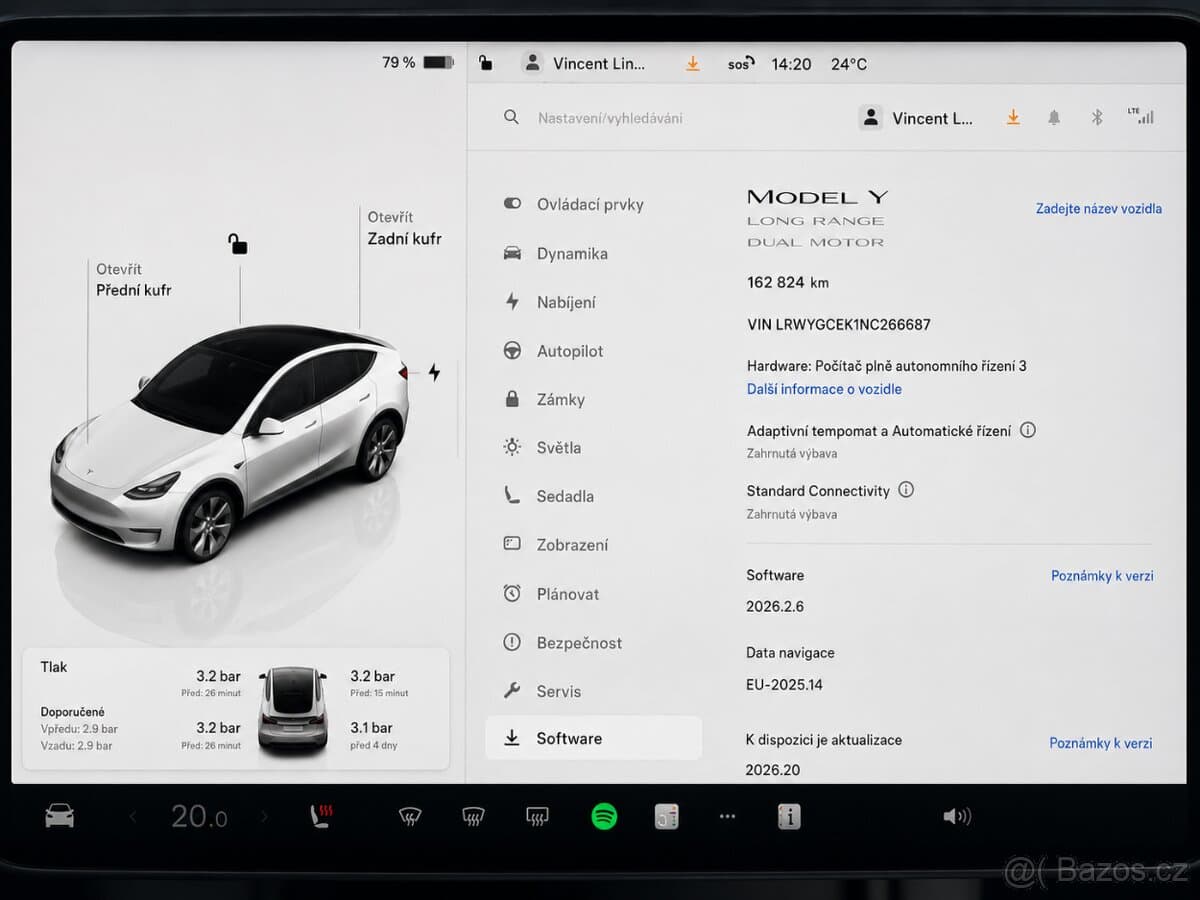The width and height of the screenshot is (1200, 900).
Task: Select Zámky locks menu
Action: (593, 399)
